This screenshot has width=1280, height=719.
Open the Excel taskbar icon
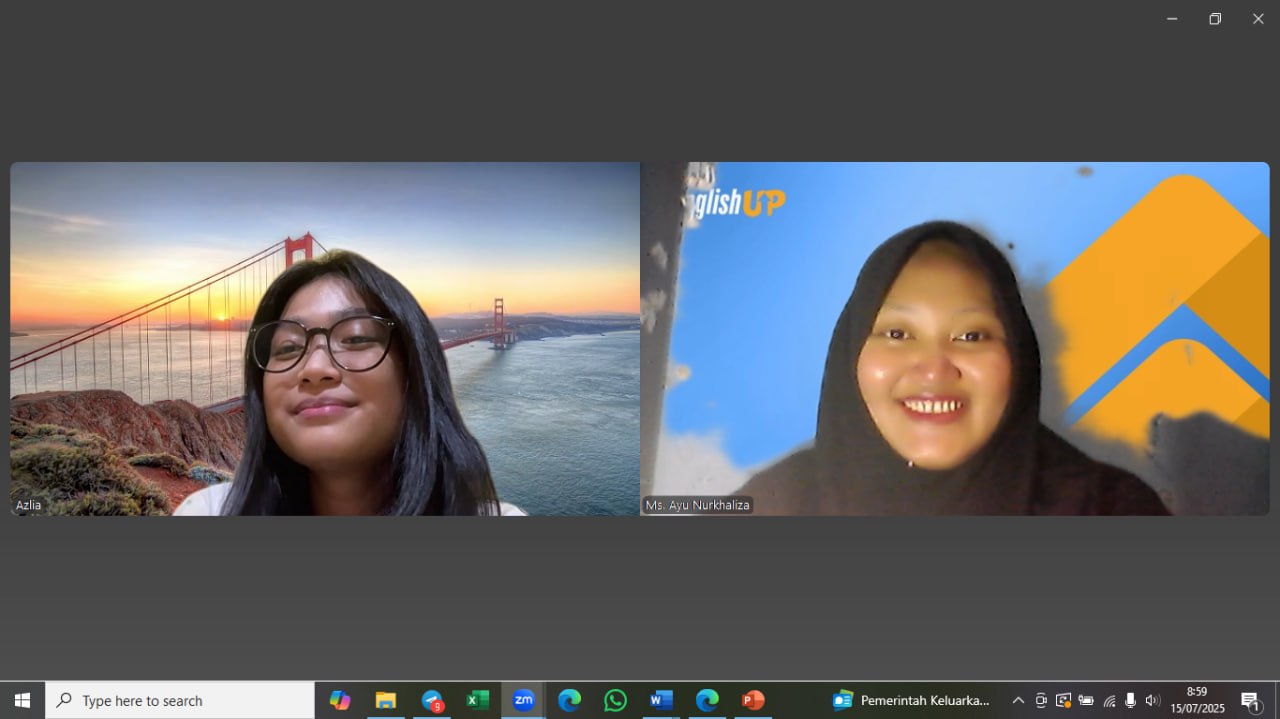pyautogui.click(x=478, y=700)
